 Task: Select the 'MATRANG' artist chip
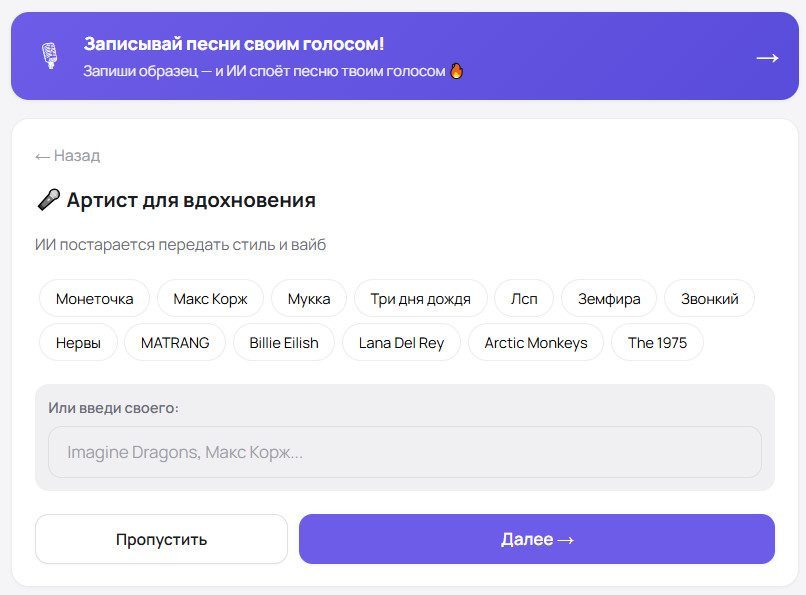click(x=175, y=343)
